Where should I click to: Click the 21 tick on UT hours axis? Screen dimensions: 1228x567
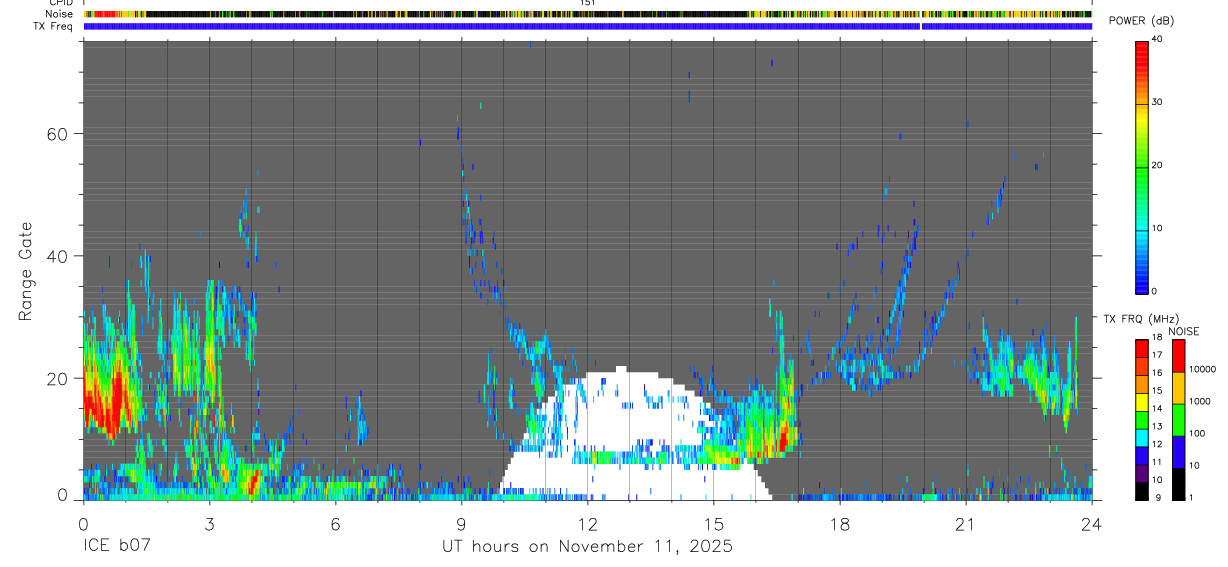[965, 523]
